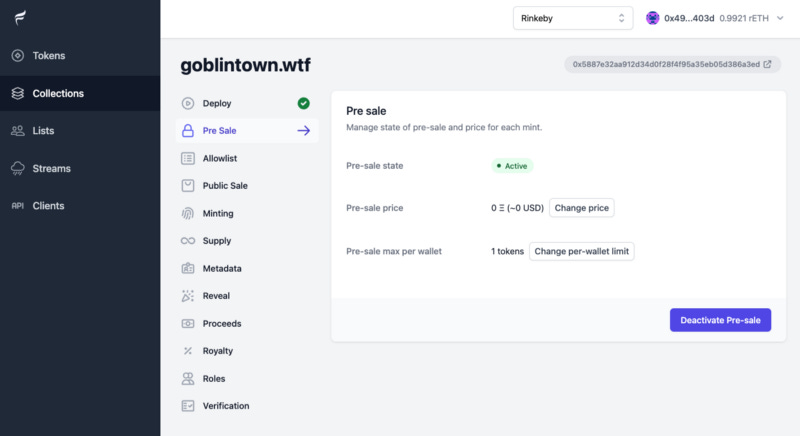Click the Change price button
This screenshot has height=436, width=800.
[x=582, y=208]
